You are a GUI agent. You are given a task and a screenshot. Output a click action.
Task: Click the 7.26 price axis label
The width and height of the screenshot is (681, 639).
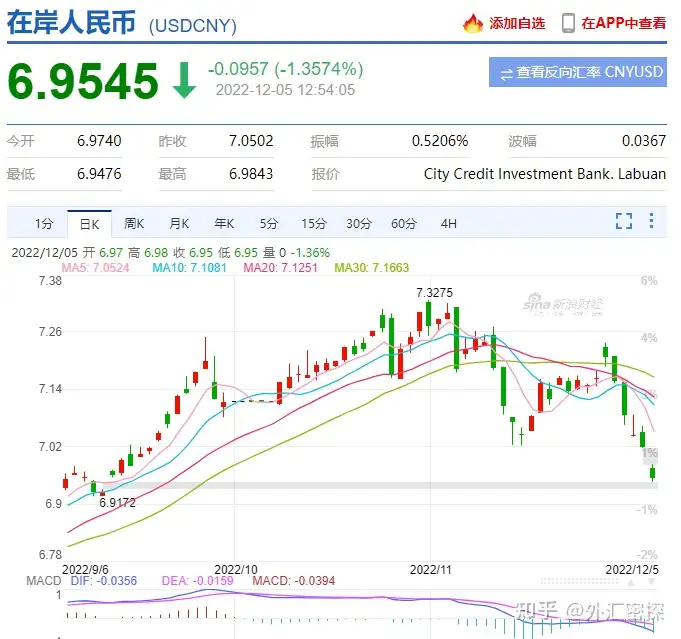(50, 332)
